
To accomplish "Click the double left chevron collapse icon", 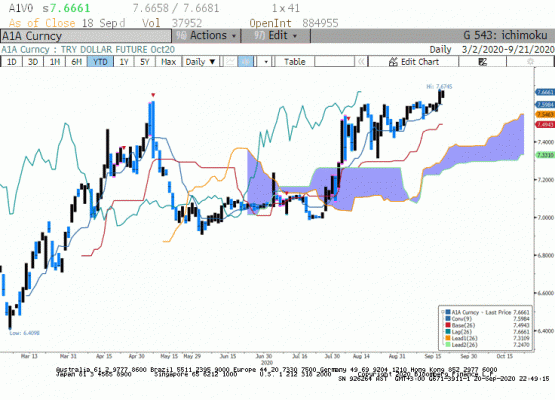I will [361, 62].
